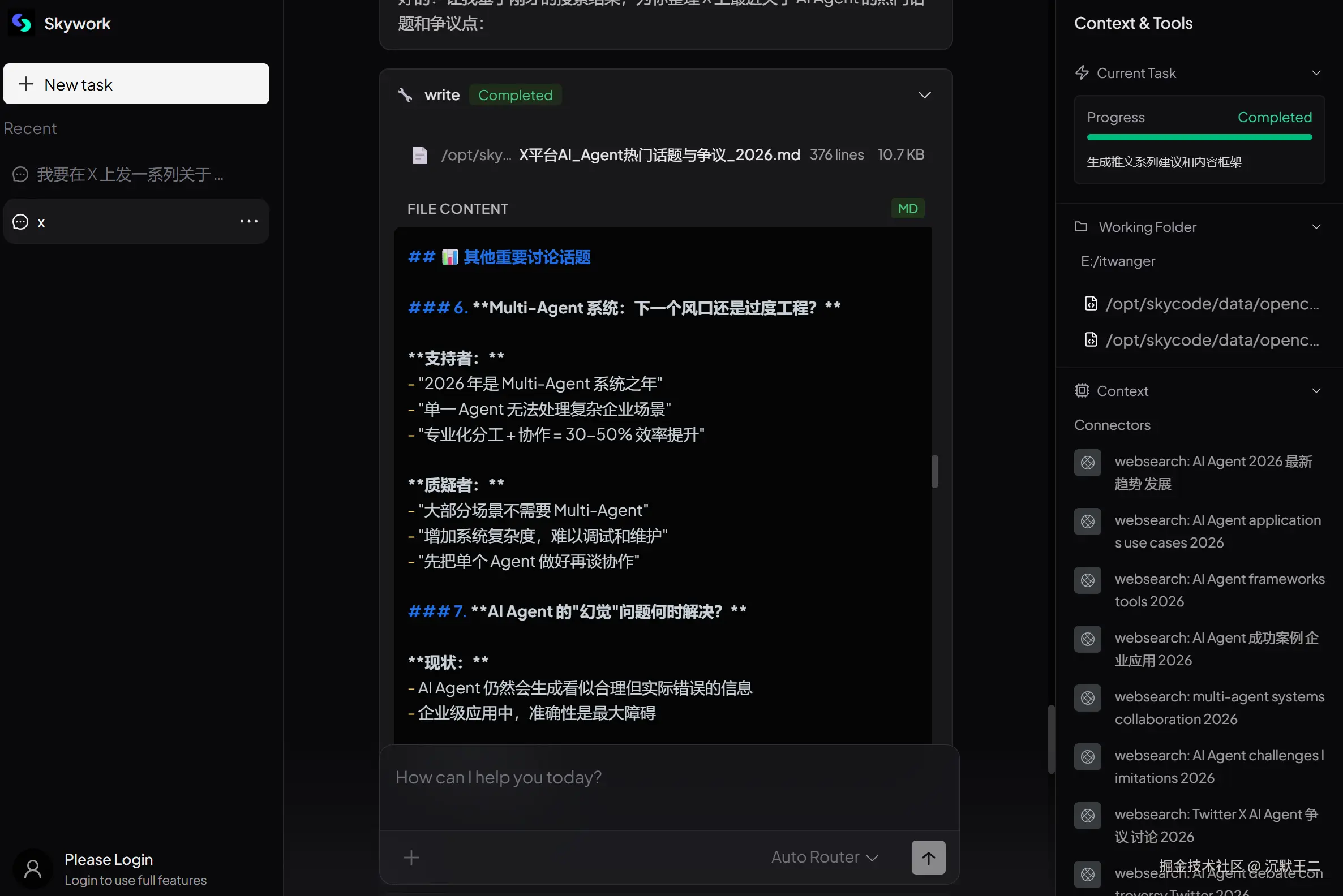This screenshot has width=1343, height=896.
Task: Collapse the Current Task section
Action: tap(1316, 73)
